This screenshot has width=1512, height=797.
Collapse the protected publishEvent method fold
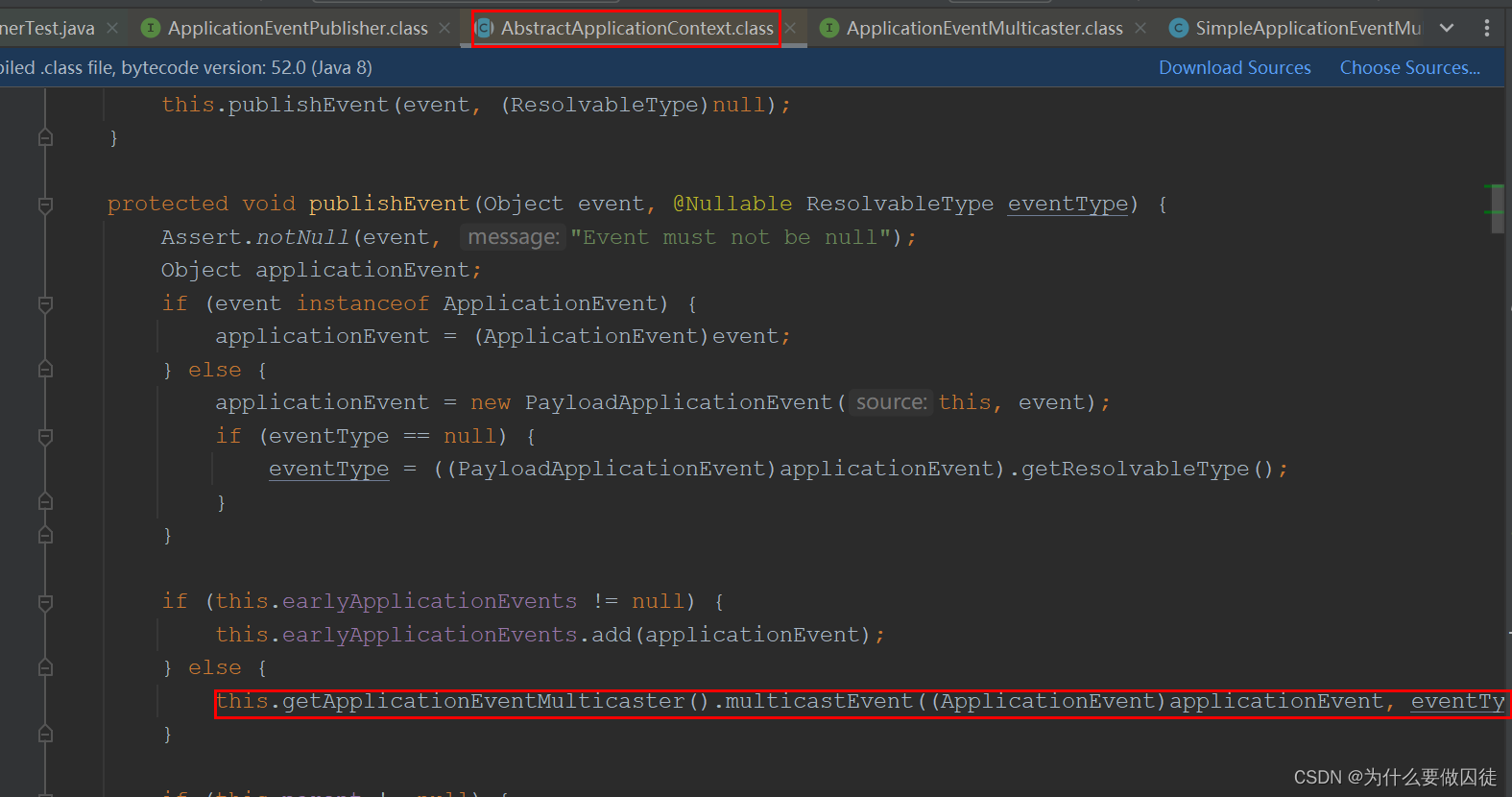pyautogui.click(x=45, y=205)
